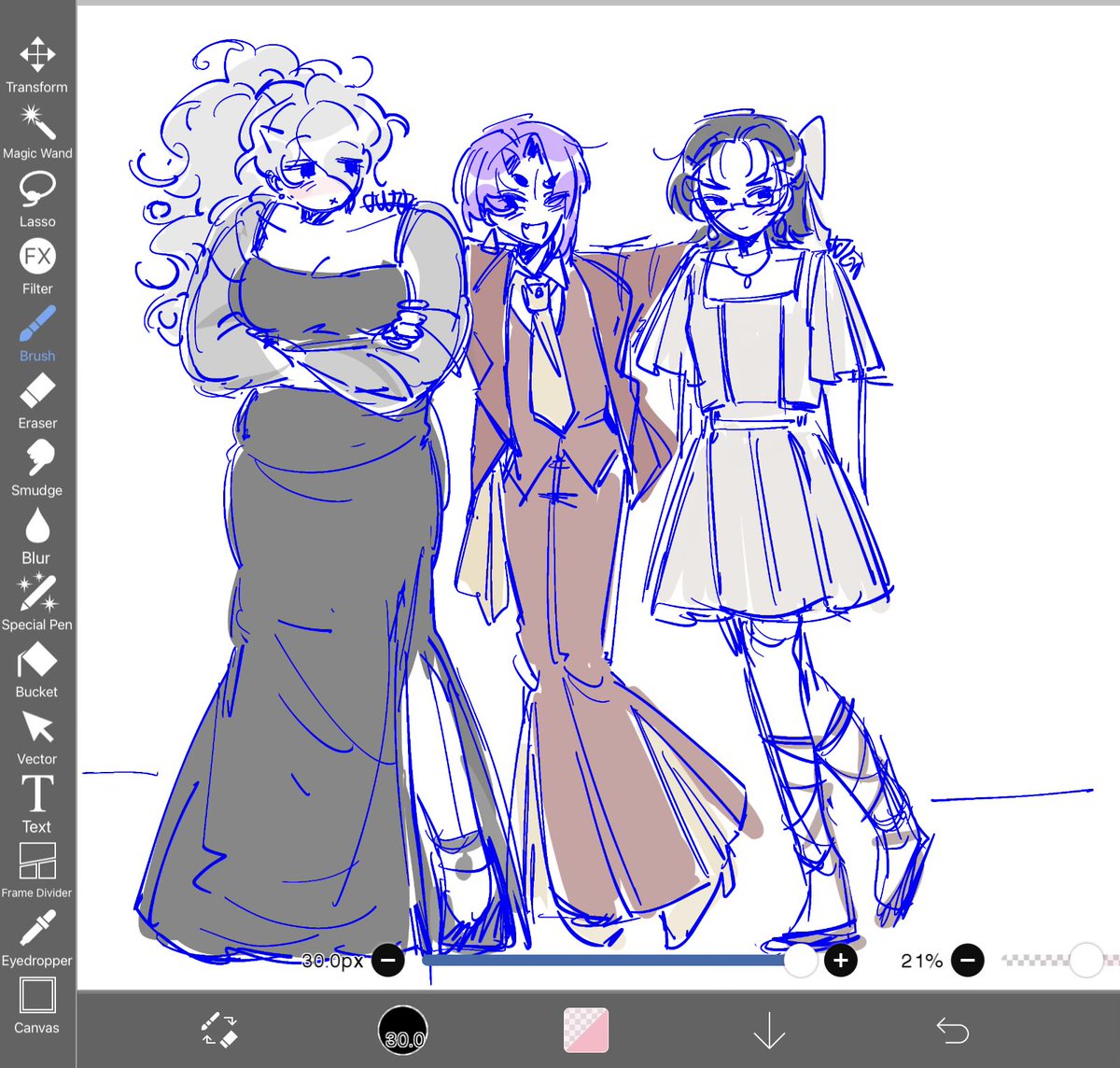Click the opacity slider handle
Screen dimensions: 1120x1068
pos(1086,960)
